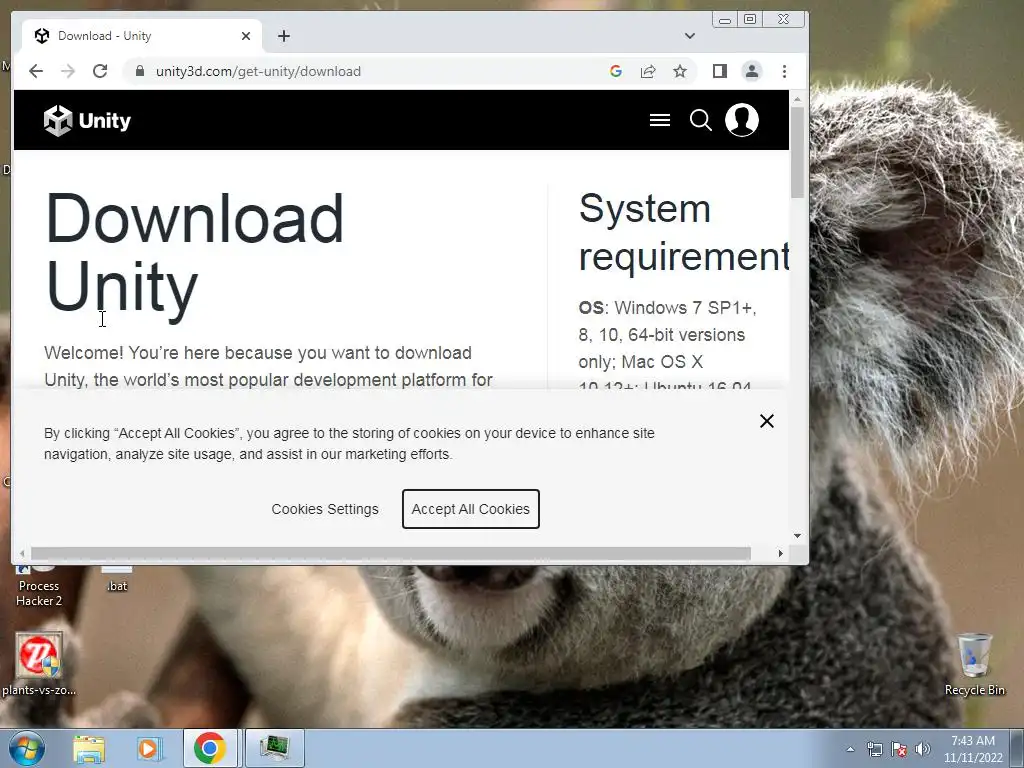Dismiss the cookie banner with the X
Screen dimensions: 1024x768
(767, 421)
